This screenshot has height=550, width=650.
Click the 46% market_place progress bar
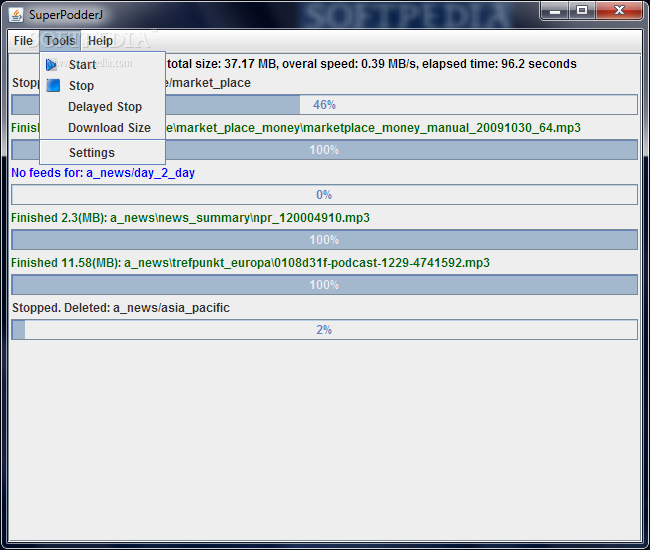point(324,104)
